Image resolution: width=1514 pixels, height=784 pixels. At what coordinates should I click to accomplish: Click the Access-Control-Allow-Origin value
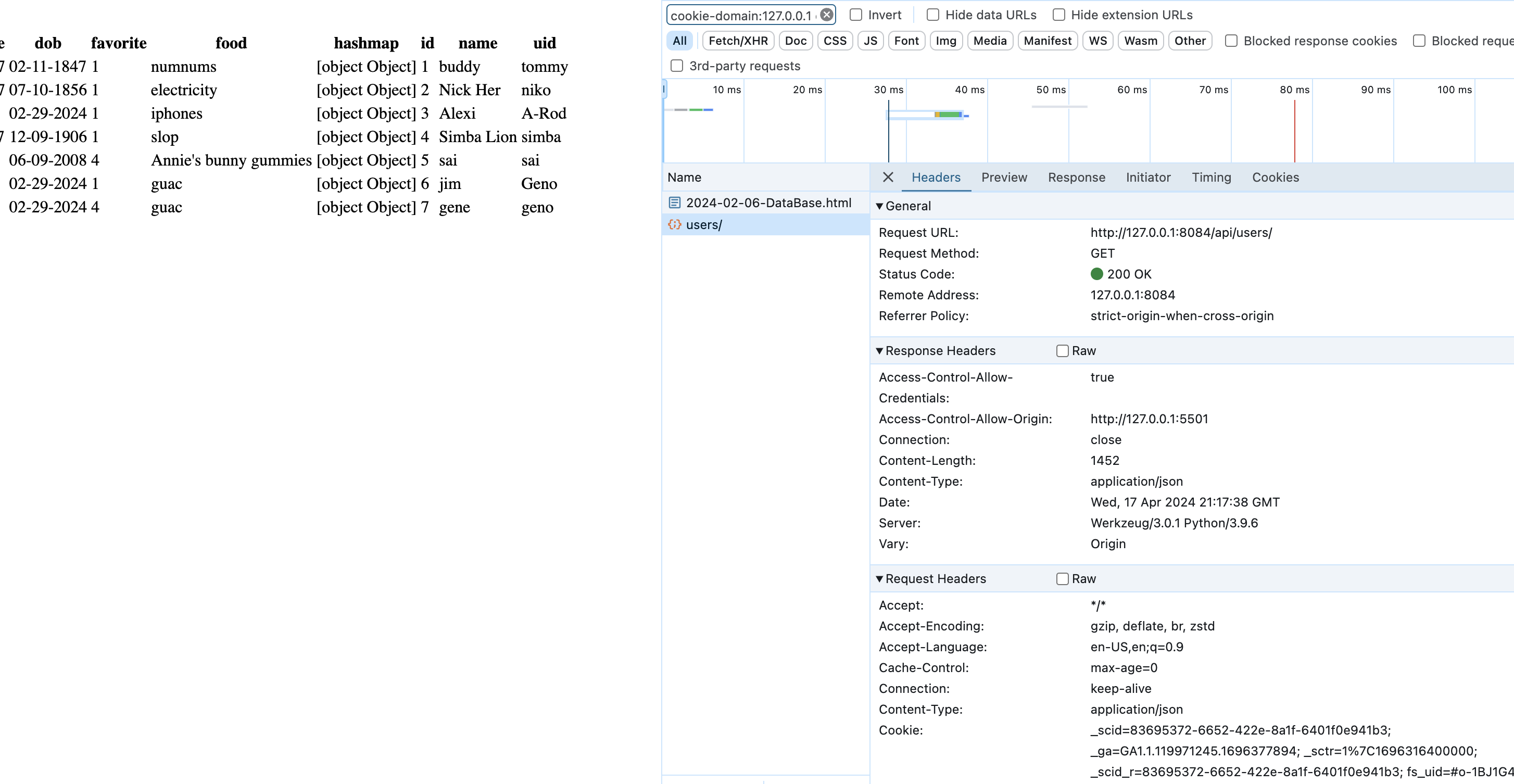pyautogui.click(x=1149, y=419)
